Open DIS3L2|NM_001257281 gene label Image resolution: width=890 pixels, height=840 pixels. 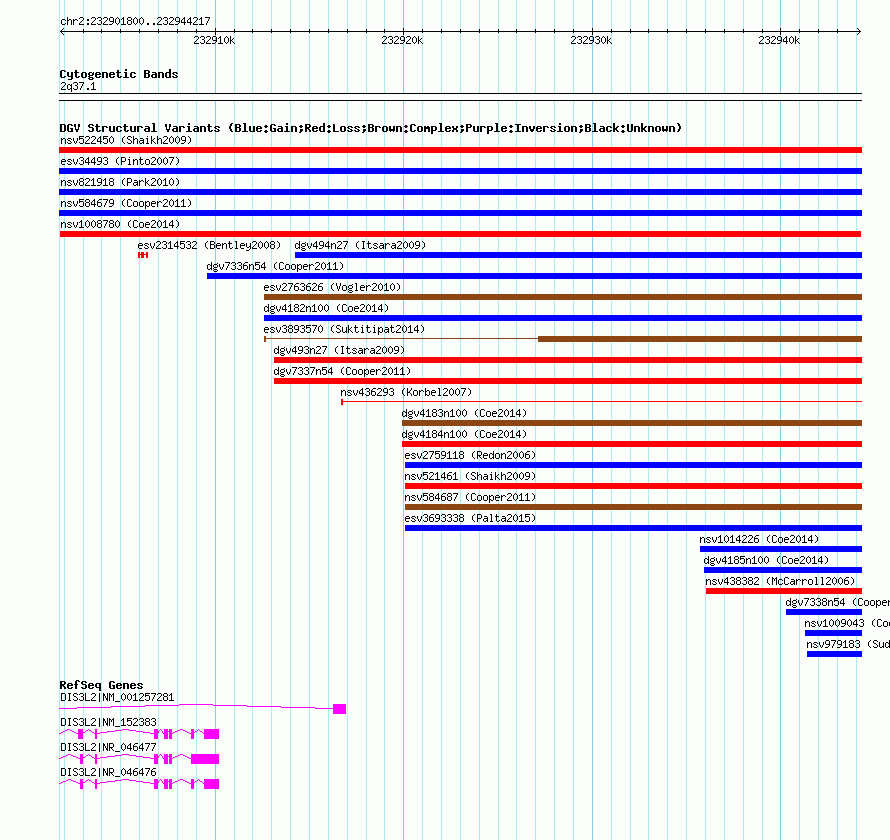(x=117, y=697)
